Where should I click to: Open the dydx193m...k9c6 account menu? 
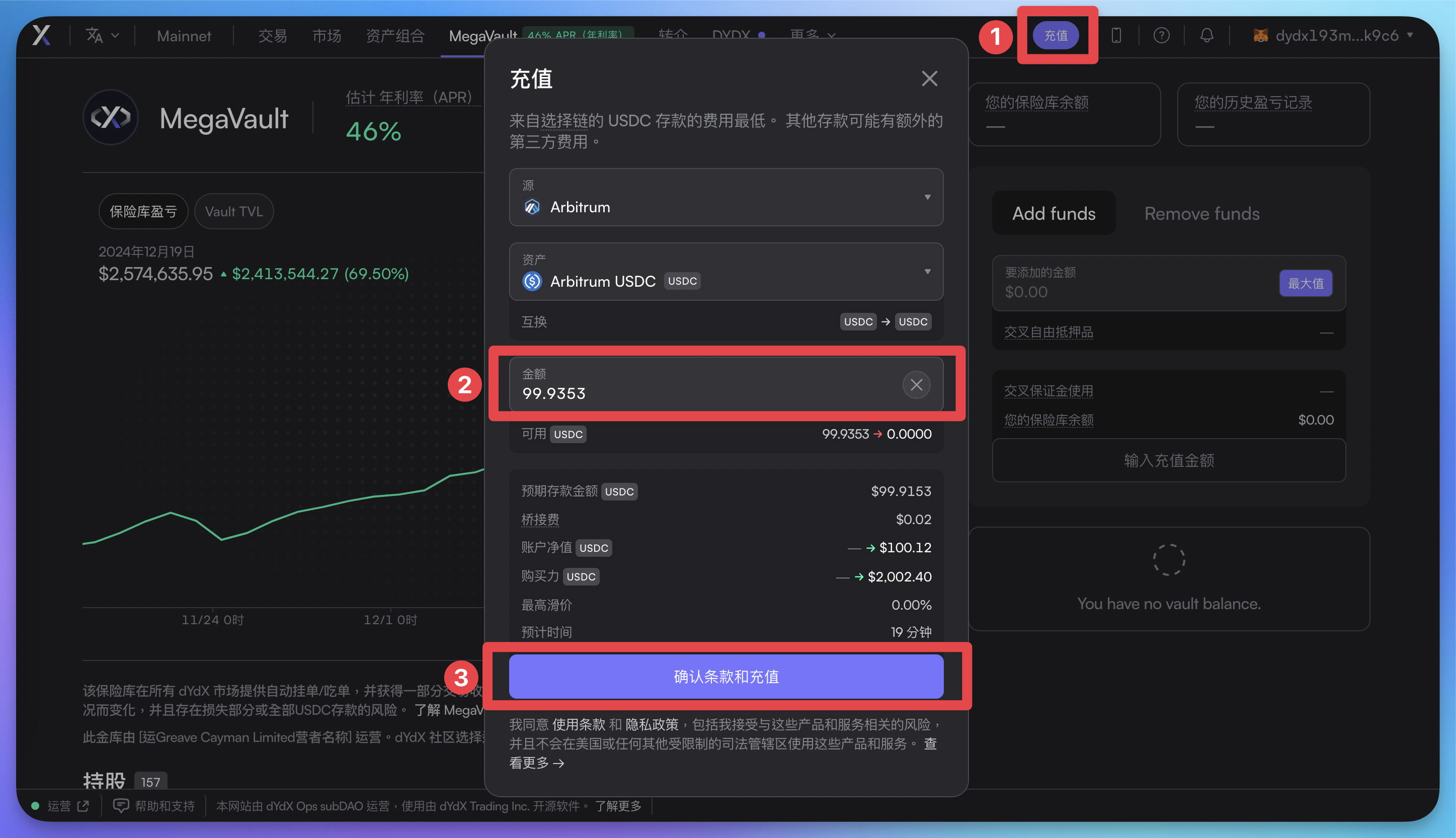click(1332, 35)
